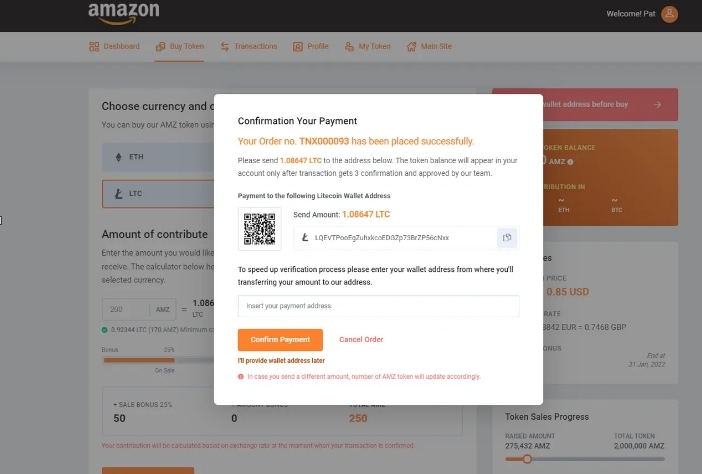Click the 2,000,000 AMZ total token value

[639, 446]
